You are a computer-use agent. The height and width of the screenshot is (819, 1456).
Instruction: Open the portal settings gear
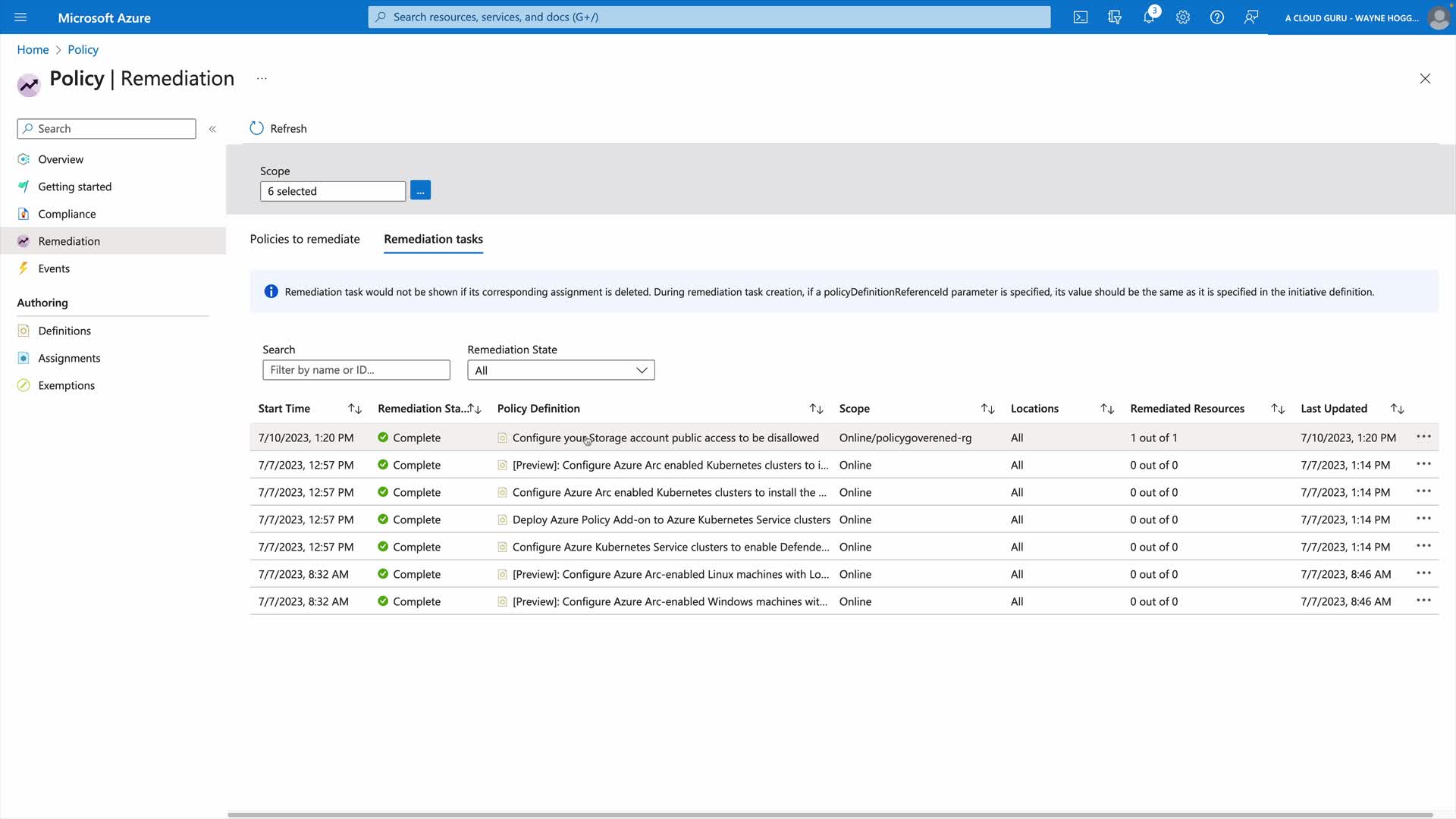click(x=1183, y=17)
